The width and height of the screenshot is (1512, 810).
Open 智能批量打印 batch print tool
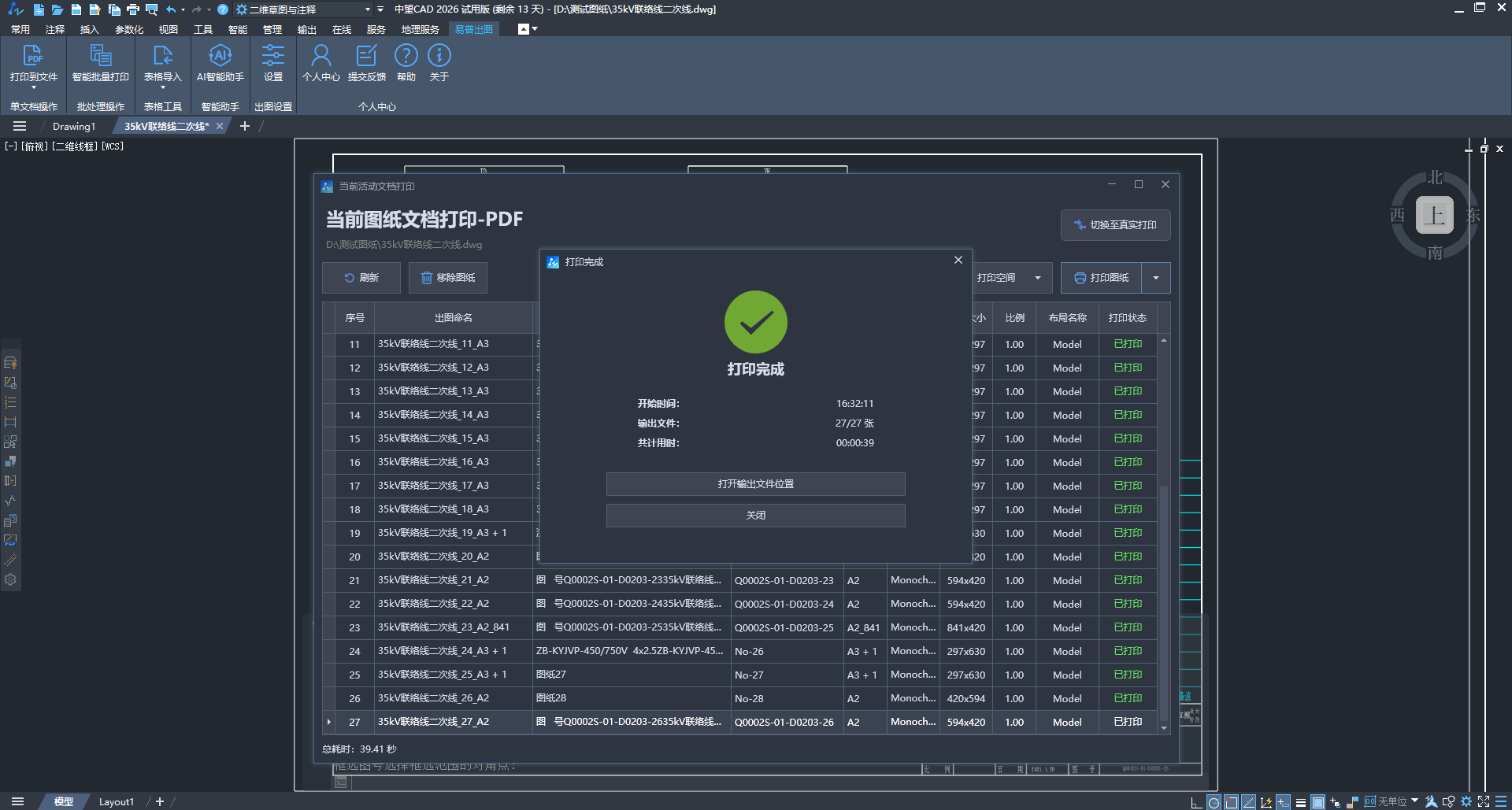point(100,57)
